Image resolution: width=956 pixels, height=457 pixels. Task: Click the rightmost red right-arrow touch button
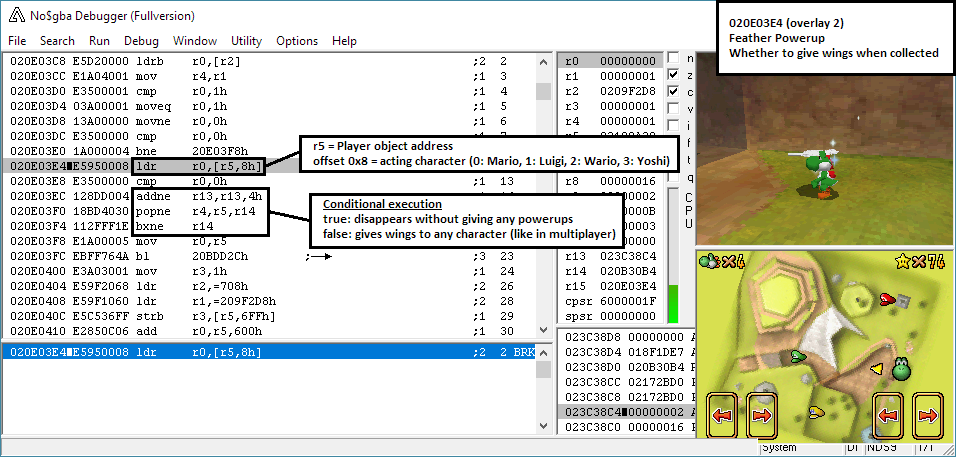pos(928,414)
